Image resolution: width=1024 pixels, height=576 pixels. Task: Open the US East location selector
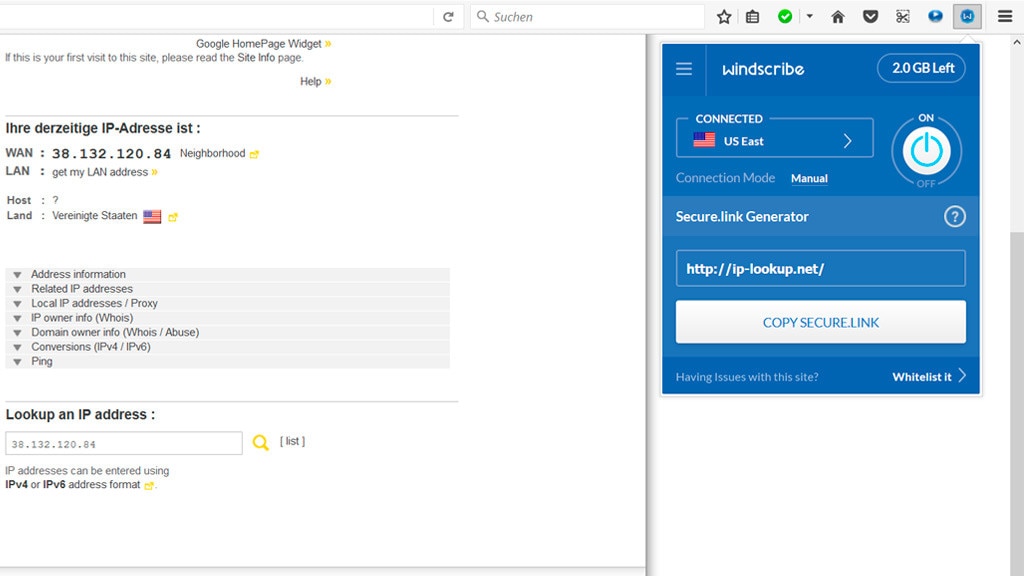[x=774, y=138]
